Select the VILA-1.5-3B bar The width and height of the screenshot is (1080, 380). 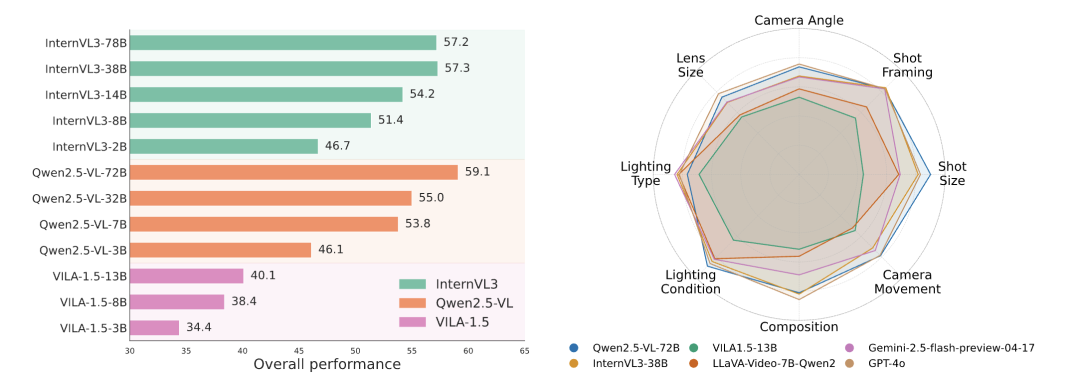(x=154, y=328)
